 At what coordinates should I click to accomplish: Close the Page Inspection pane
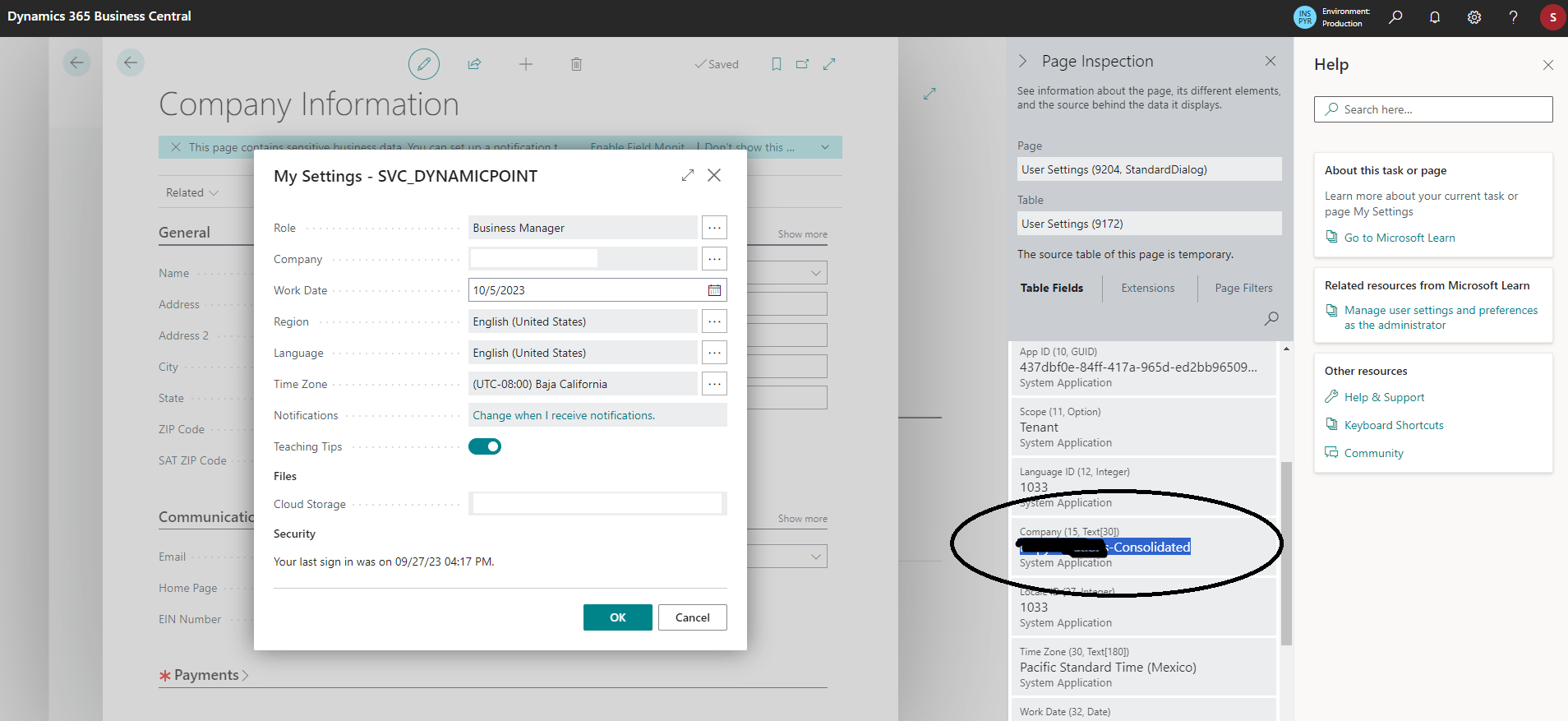pos(1271,61)
